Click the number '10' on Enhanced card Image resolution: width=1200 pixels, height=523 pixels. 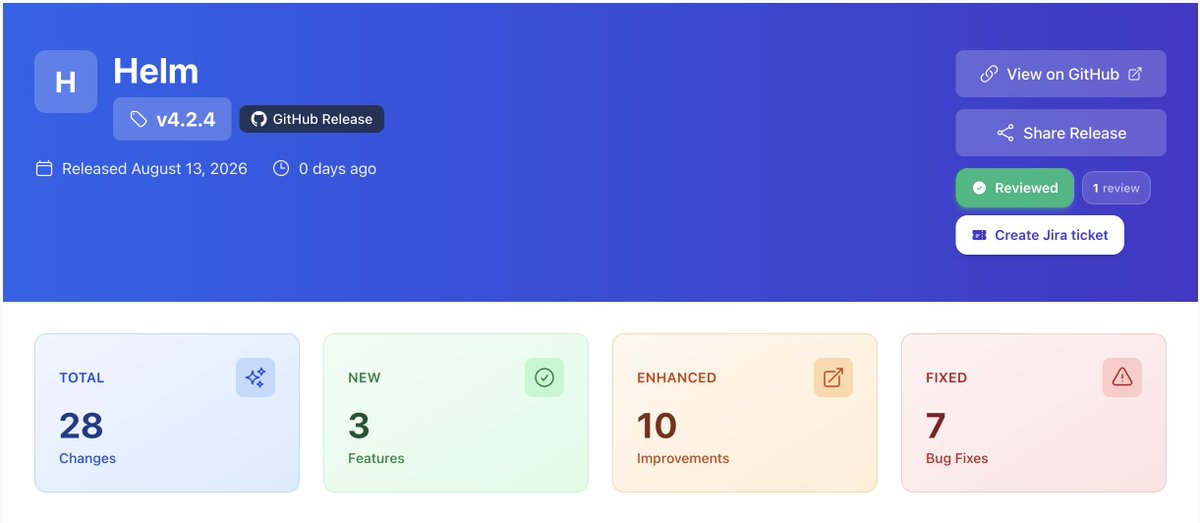pyautogui.click(x=657, y=426)
